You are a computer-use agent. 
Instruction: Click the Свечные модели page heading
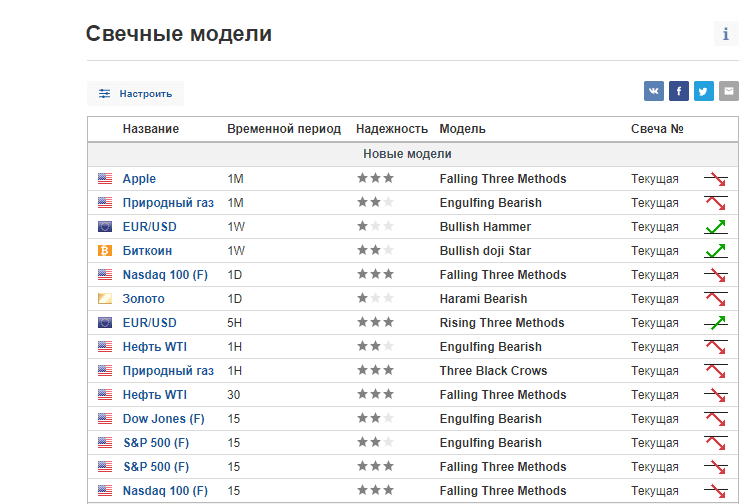[x=179, y=34]
